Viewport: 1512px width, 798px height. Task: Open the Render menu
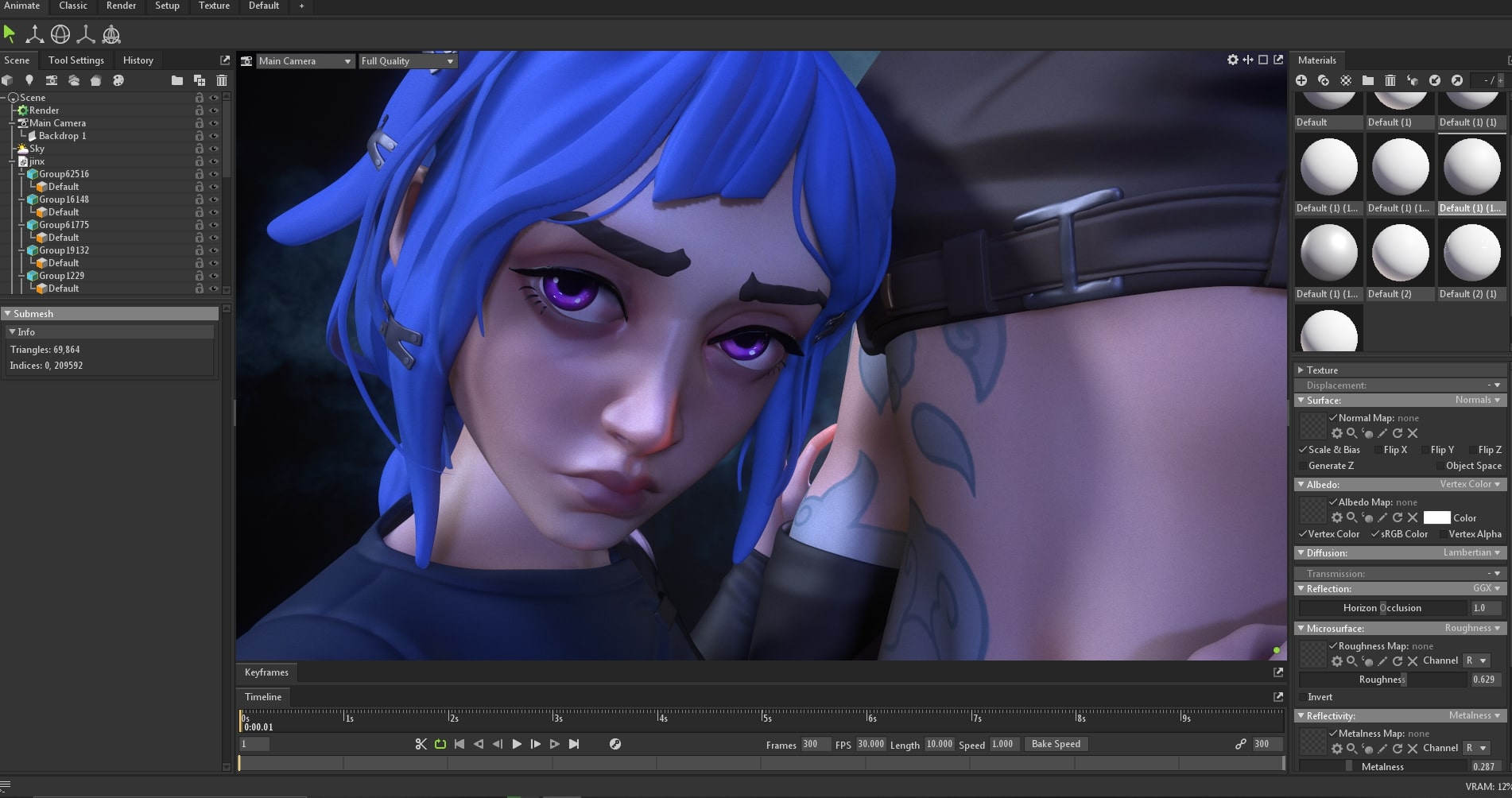pos(121,6)
